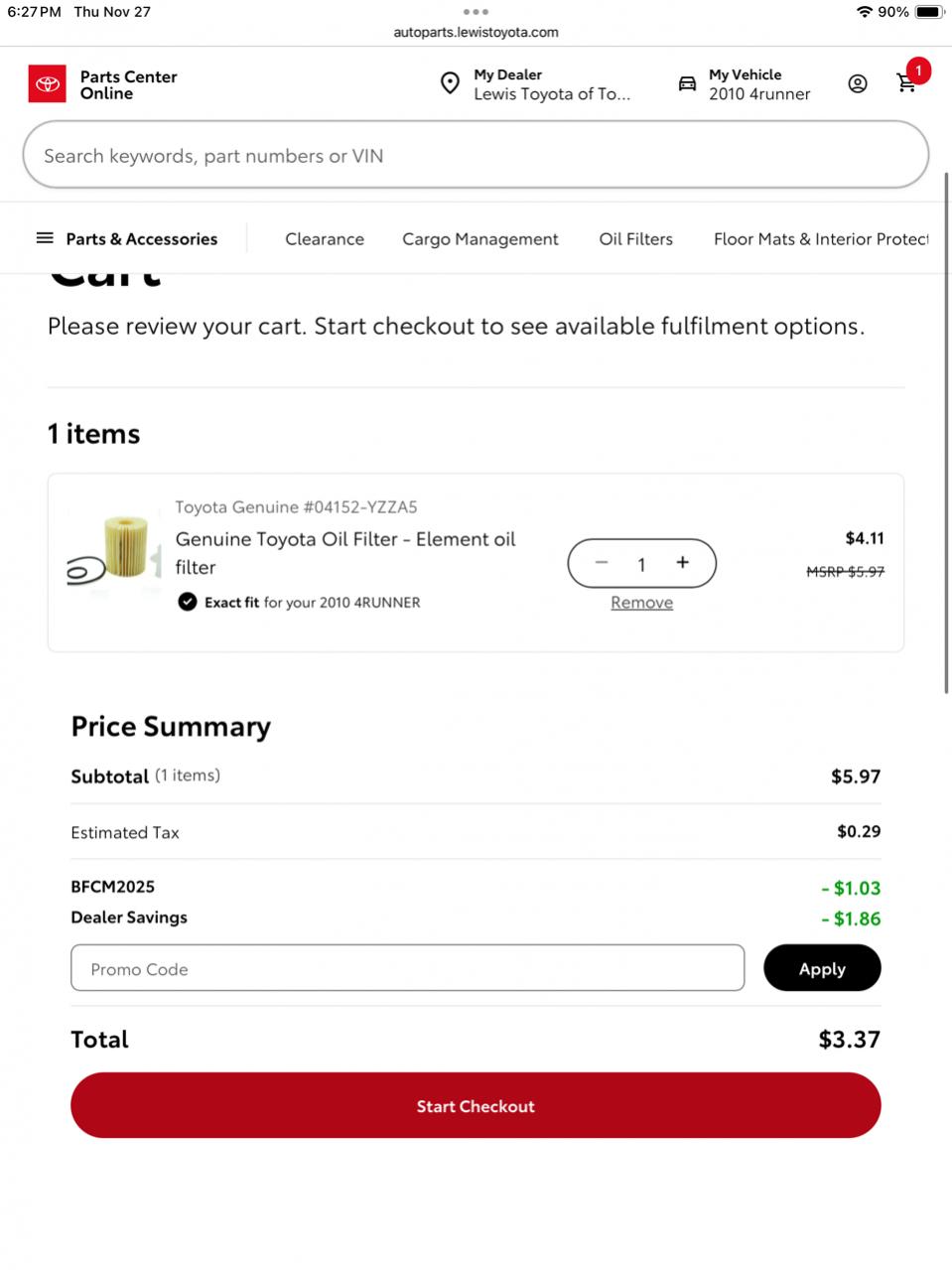Tap the Toyota logo

click(48, 84)
